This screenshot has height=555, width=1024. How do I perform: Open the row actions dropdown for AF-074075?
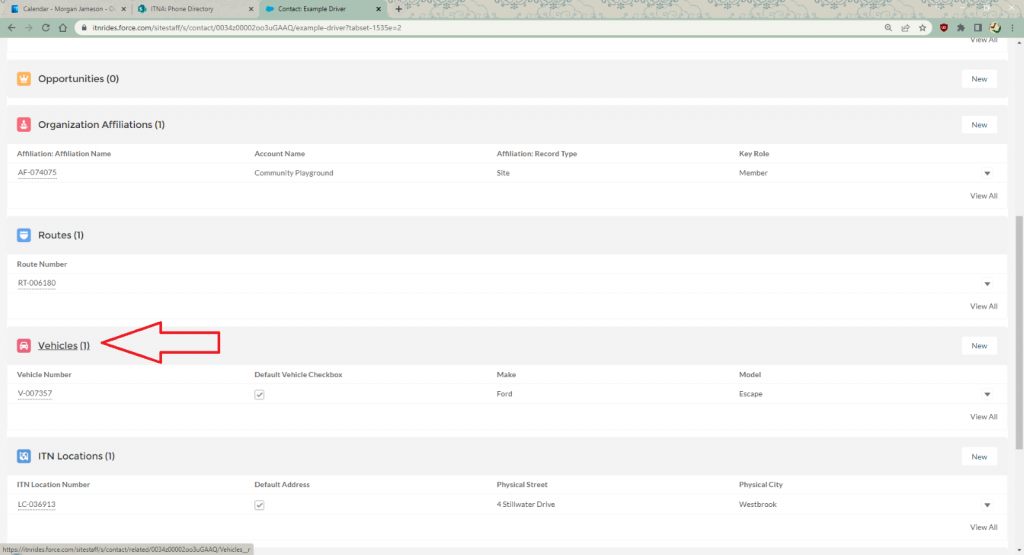(987, 173)
